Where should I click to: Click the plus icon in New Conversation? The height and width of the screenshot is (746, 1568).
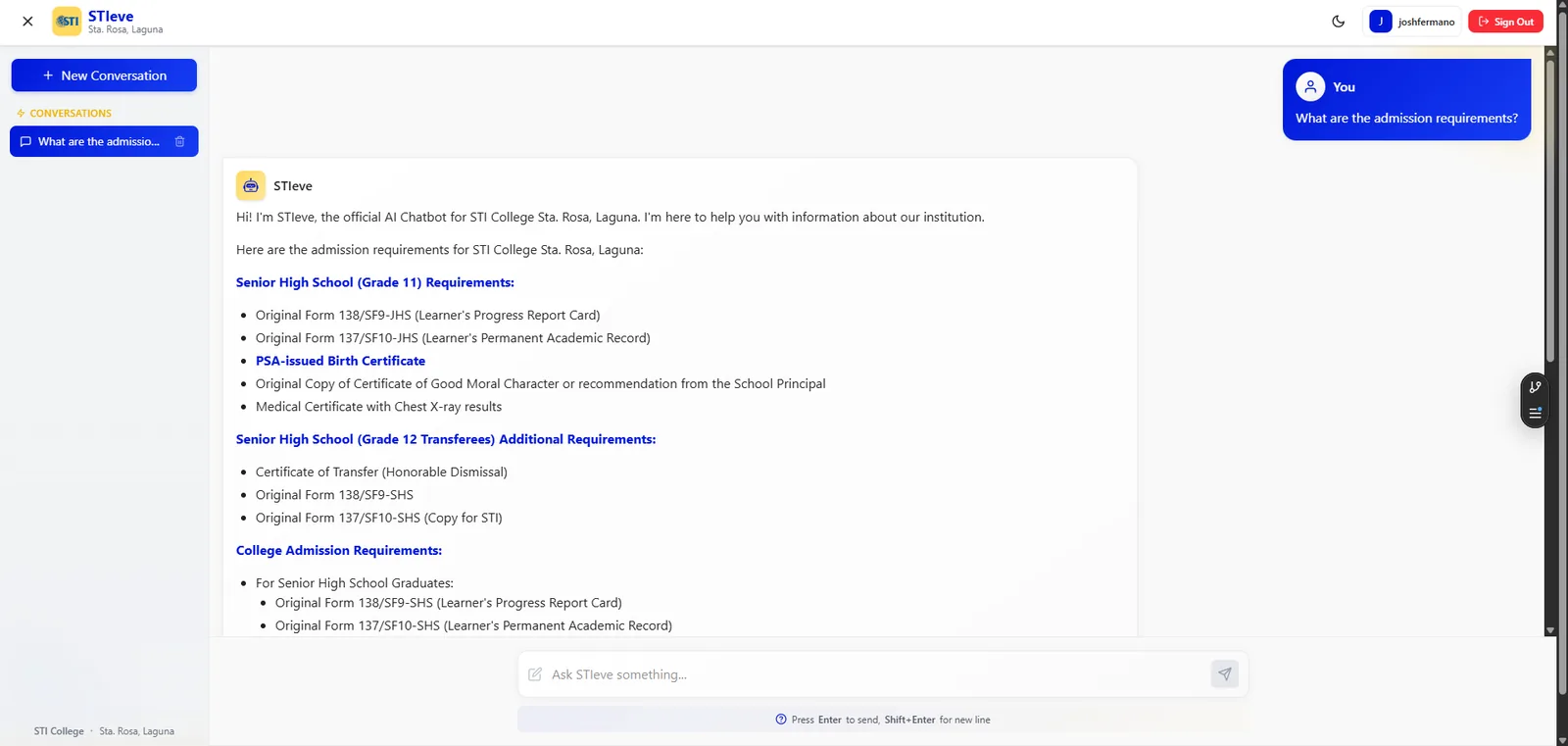48,75
